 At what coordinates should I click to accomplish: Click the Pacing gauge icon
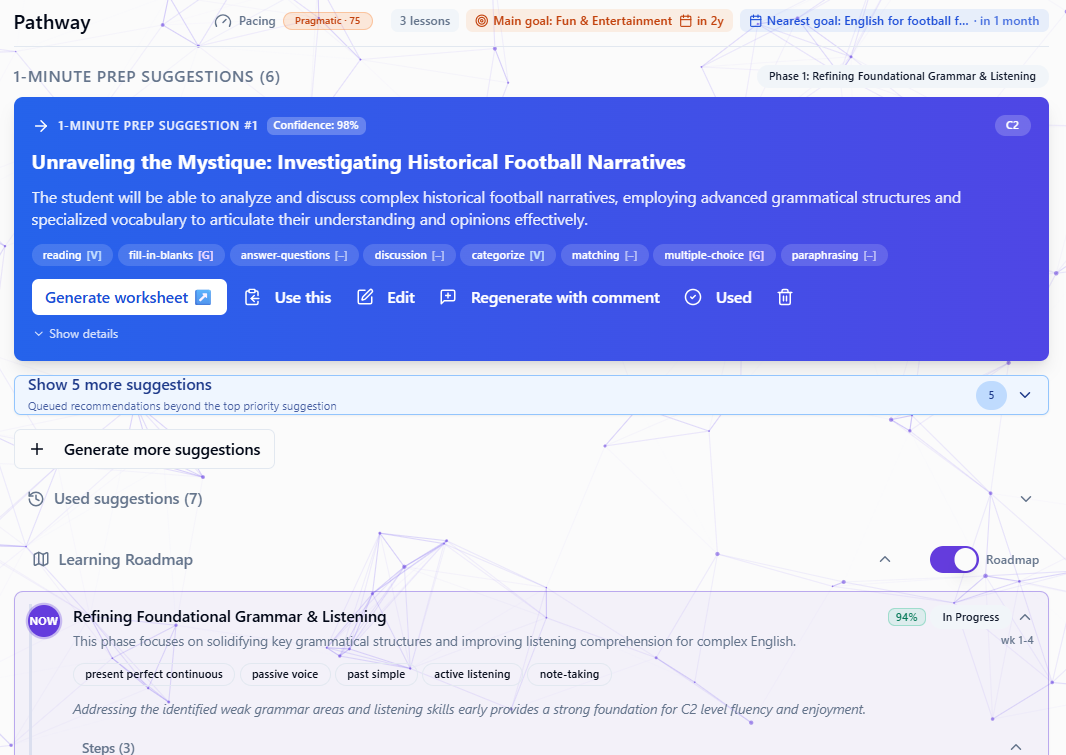tap(223, 21)
